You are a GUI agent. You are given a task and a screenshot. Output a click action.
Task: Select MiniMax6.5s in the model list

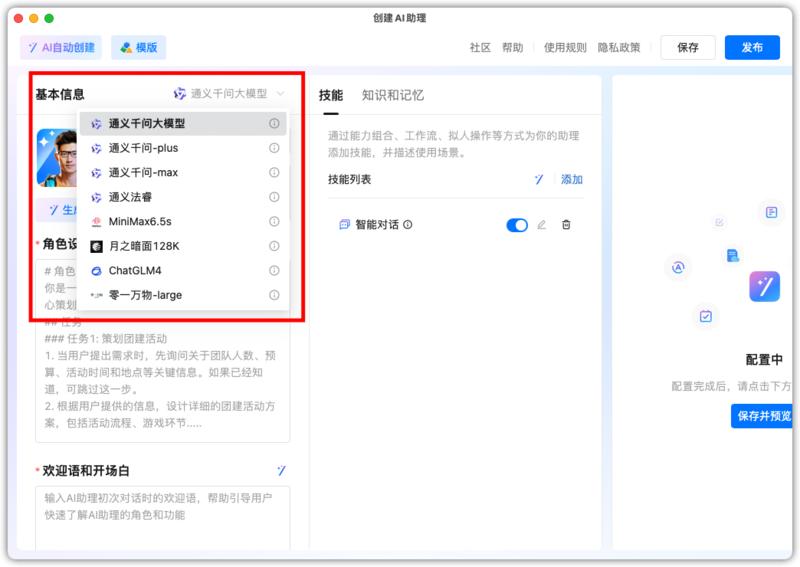(x=183, y=221)
